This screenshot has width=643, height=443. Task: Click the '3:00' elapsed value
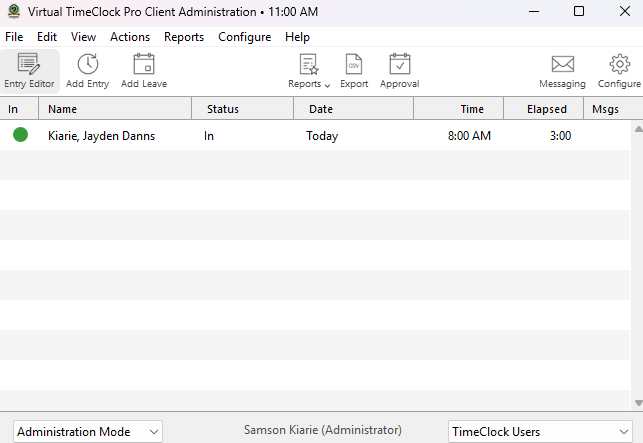(560, 136)
